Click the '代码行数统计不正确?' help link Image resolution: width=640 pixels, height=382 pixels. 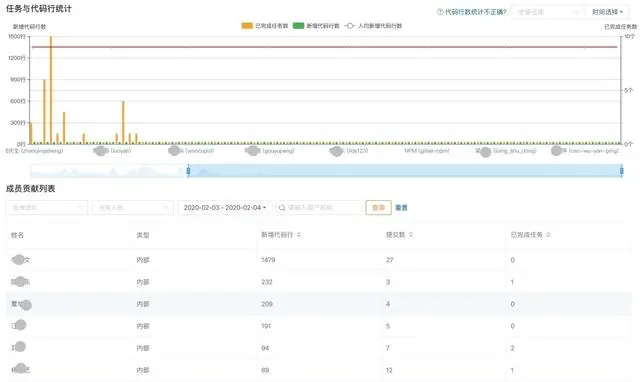[476, 12]
